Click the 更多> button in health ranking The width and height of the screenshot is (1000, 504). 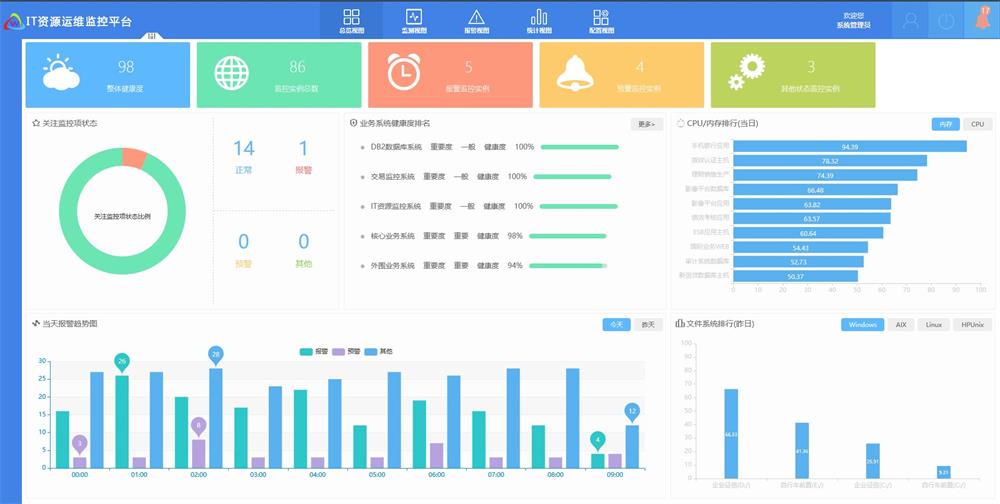(x=647, y=124)
